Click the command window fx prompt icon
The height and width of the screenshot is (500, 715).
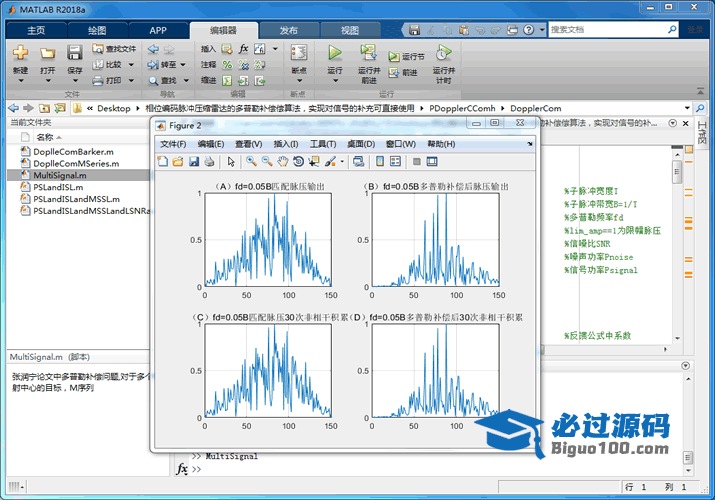(181, 469)
